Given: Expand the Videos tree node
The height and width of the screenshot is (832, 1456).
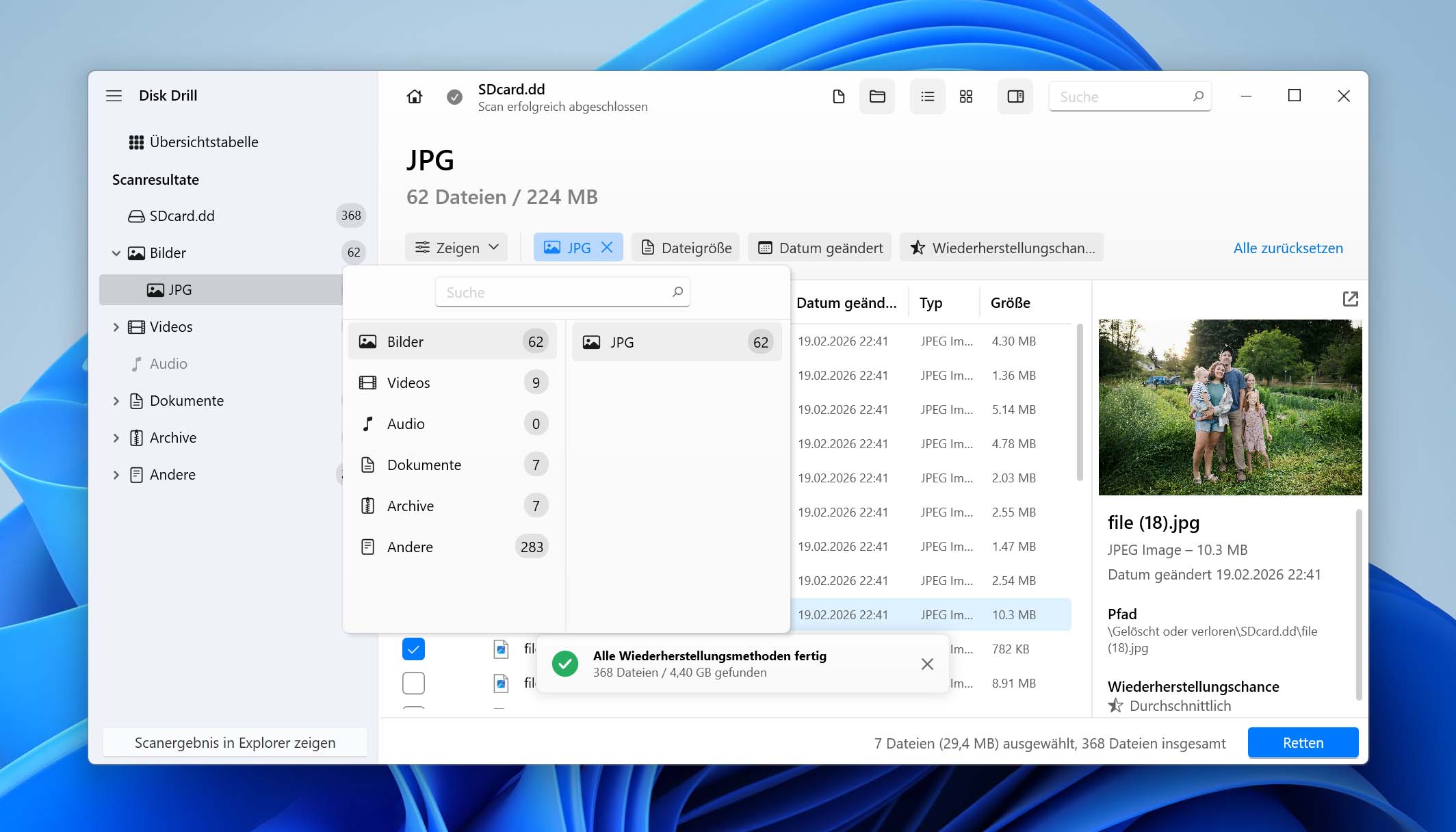Looking at the screenshot, I should (x=116, y=327).
